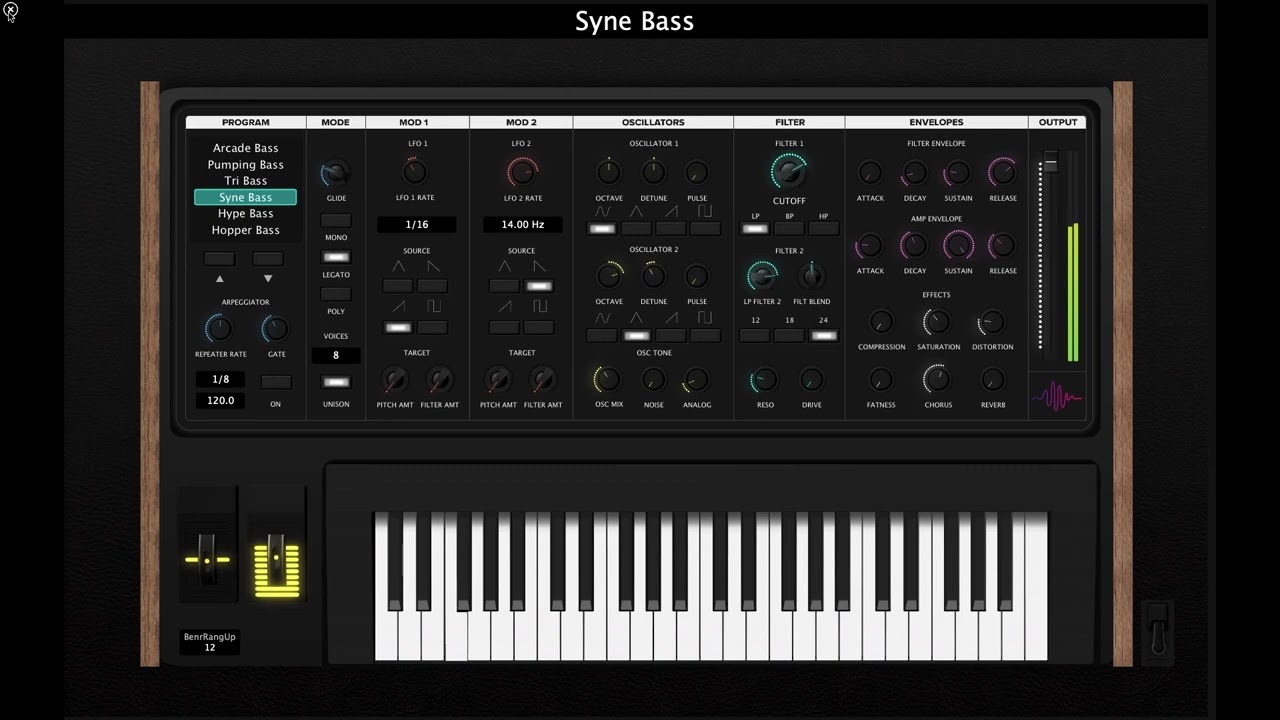Select triangle wave source for LFO 2
The image size is (1280, 720).
click(x=504, y=286)
